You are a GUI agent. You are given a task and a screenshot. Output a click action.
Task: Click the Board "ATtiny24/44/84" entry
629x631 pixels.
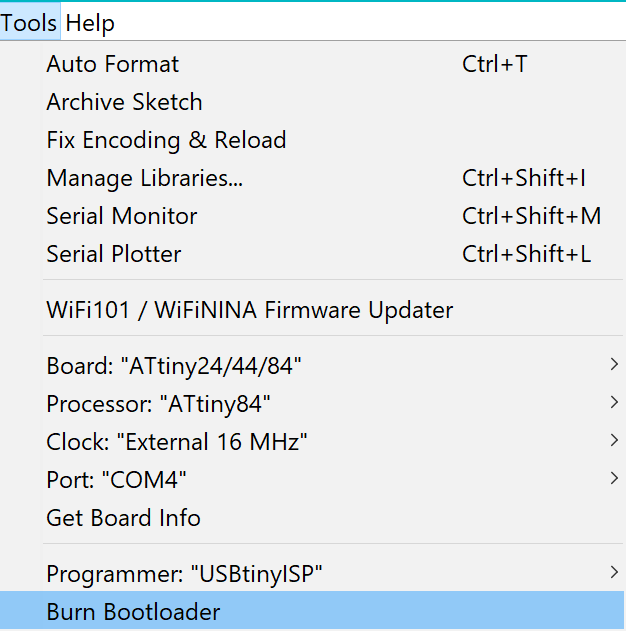pos(174,367)
